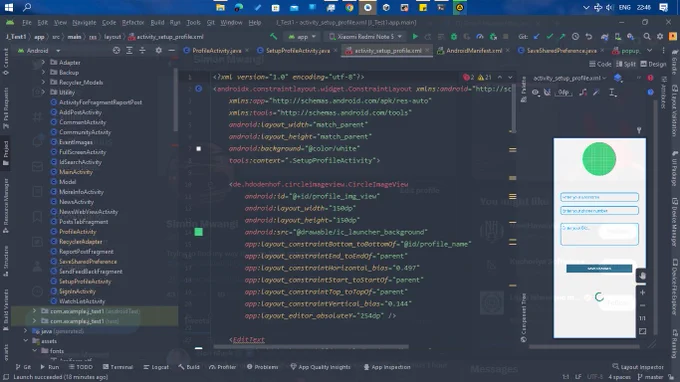Open Problems tool window
The image size is (680, 382).
(x=262, y=367)
